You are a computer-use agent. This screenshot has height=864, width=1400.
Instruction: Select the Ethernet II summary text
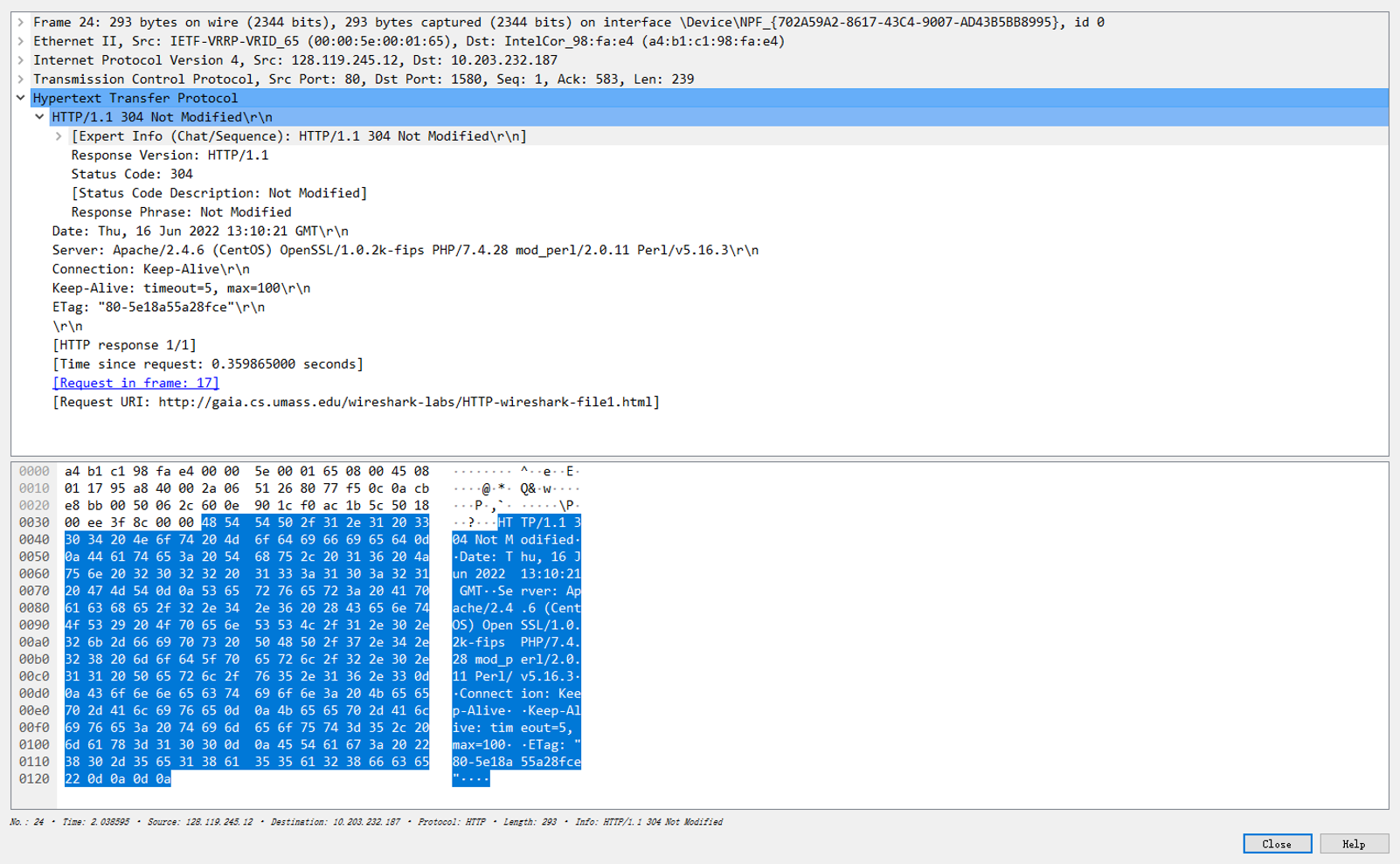pos(409,41)
